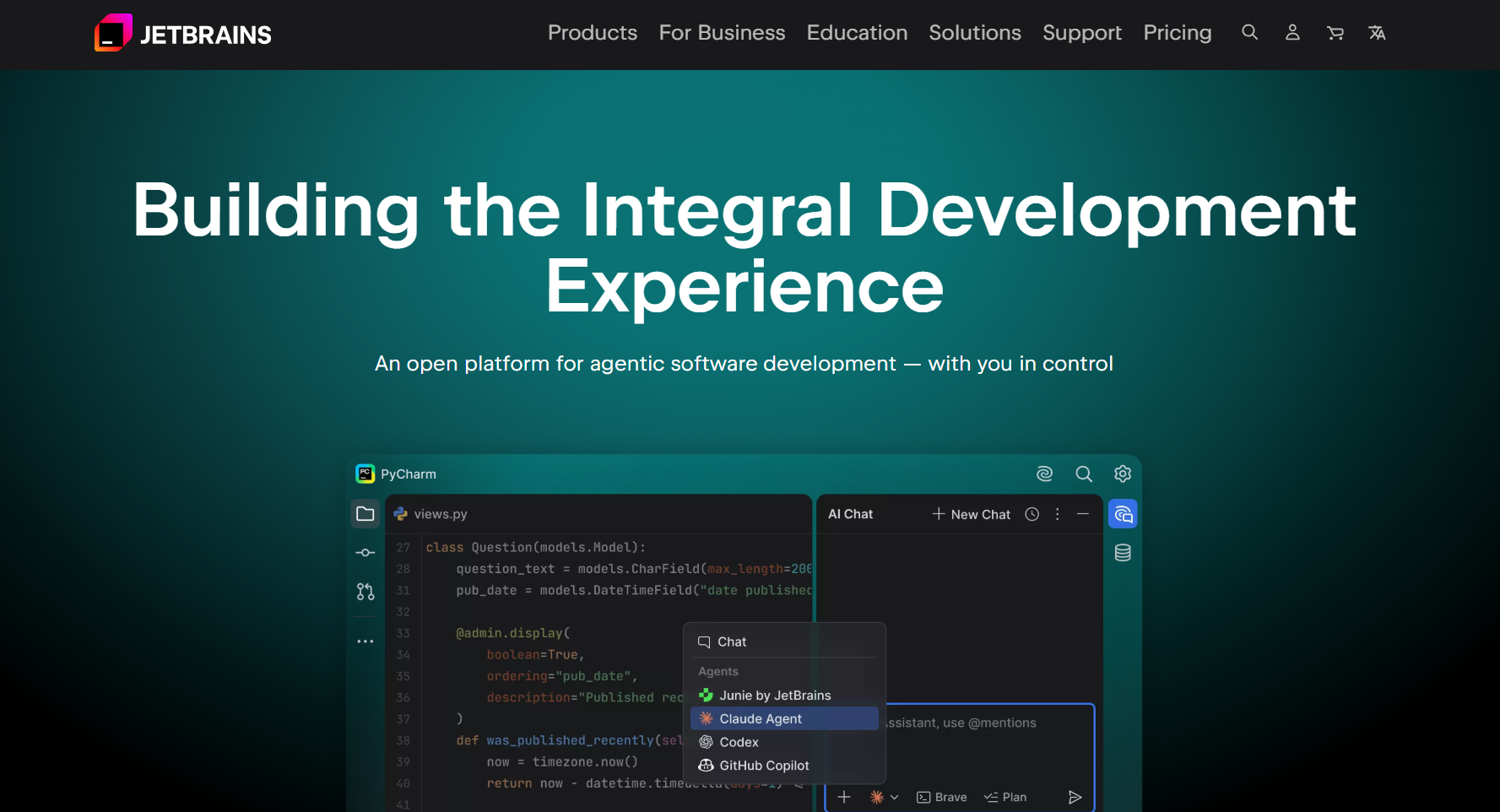This screenshot has width=1500, height=812.
Task: Open the PyCharm settings gear
Action: (x=1123, y=474)
